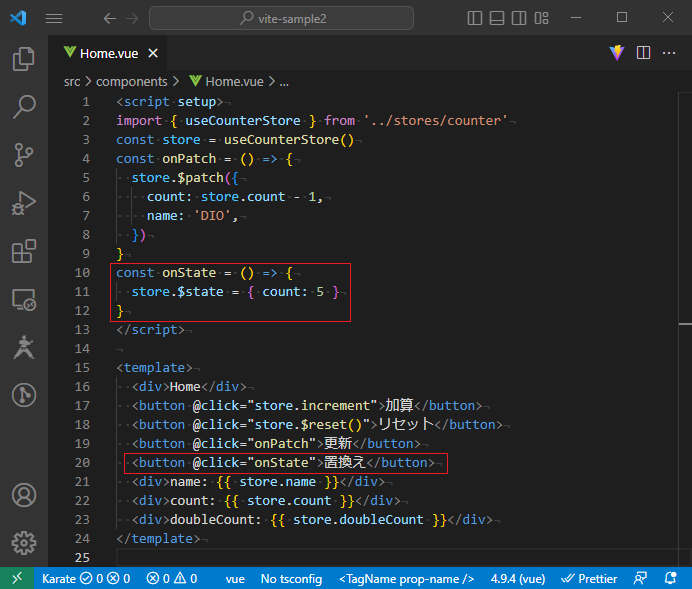Toggle the bottom panel
Screen dimensions: 692x589
coord(497,18)
